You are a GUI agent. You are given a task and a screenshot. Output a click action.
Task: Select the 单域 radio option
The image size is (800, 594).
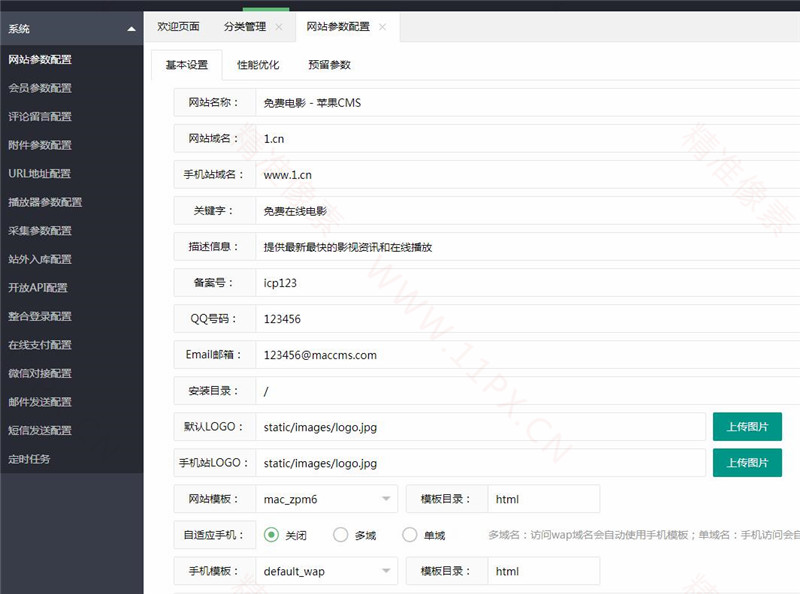(410, 534)
